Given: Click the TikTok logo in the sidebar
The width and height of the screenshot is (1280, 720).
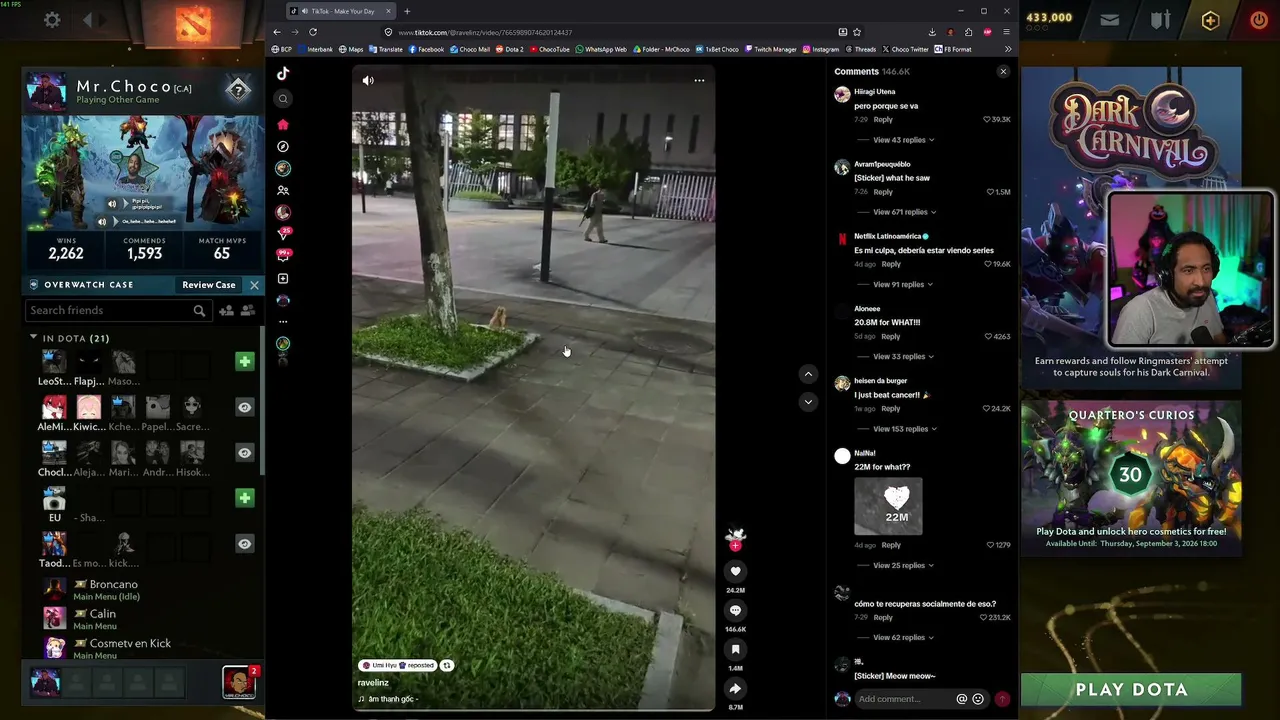Looking at the screenshot, I should click(283, 73).
